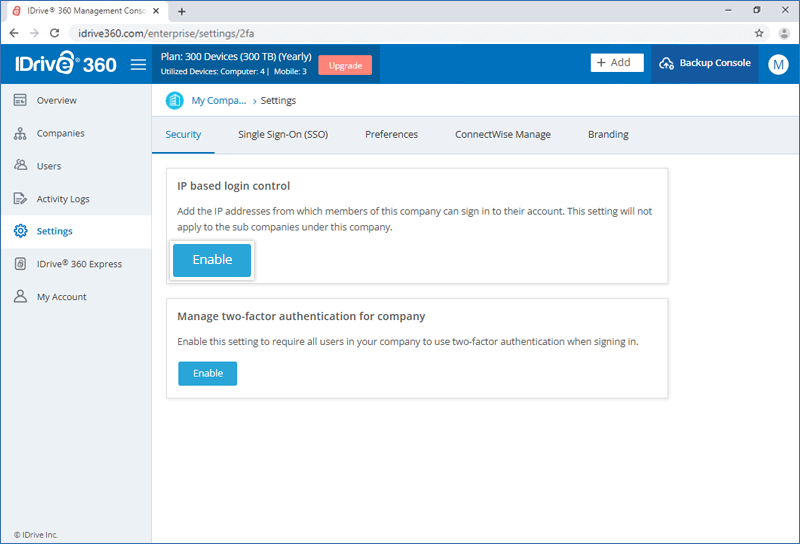Bookmark page with star icon

[759, 33]
